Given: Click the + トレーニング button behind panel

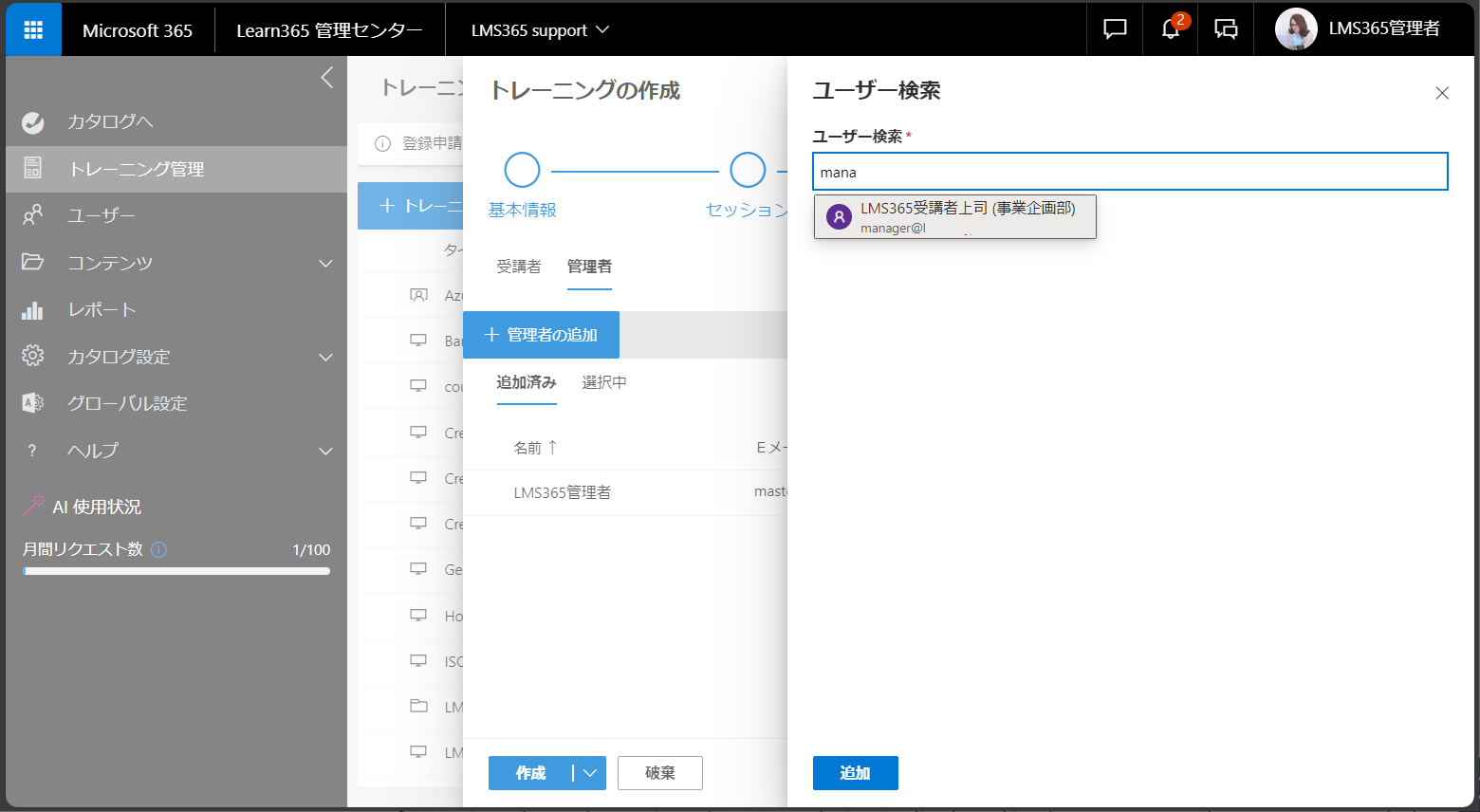Looking at the screenshot, I should coord(411,206).
